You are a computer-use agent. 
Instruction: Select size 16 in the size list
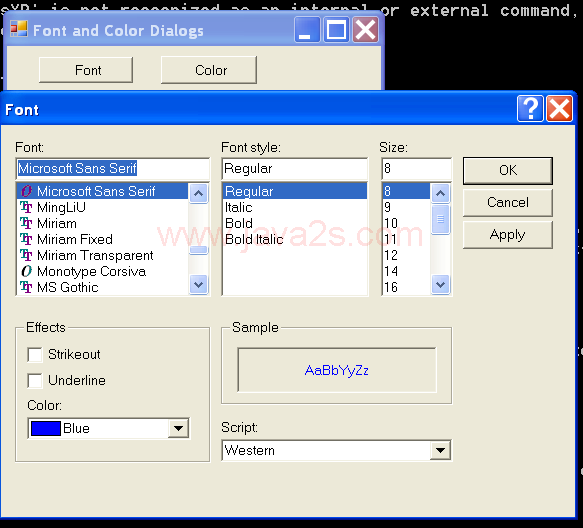point(406,287)
